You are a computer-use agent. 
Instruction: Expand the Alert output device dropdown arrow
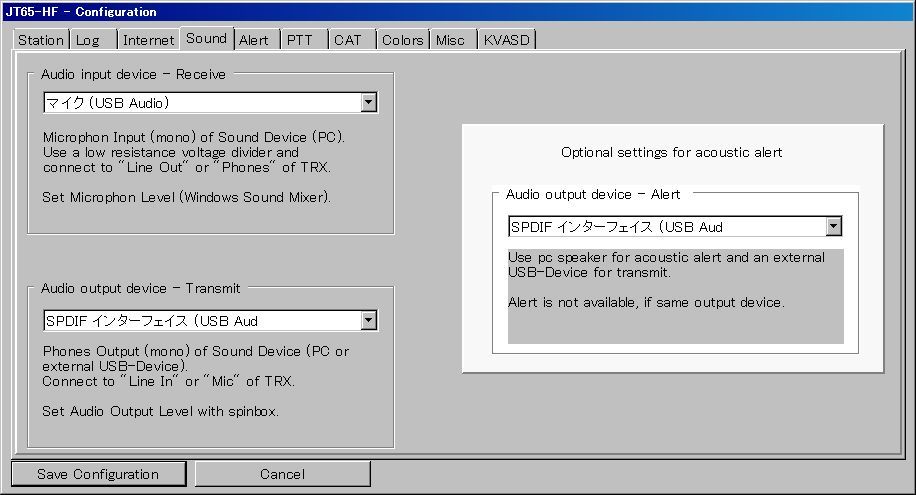click(834, 226)
